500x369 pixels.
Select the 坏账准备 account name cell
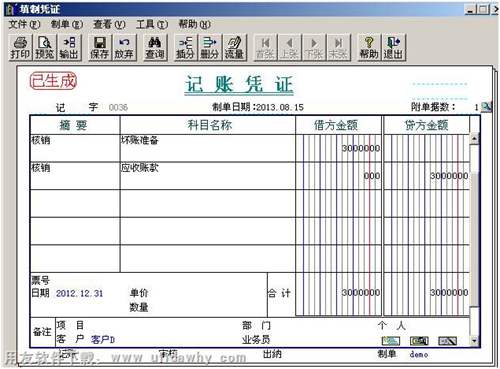coord(207,148)
